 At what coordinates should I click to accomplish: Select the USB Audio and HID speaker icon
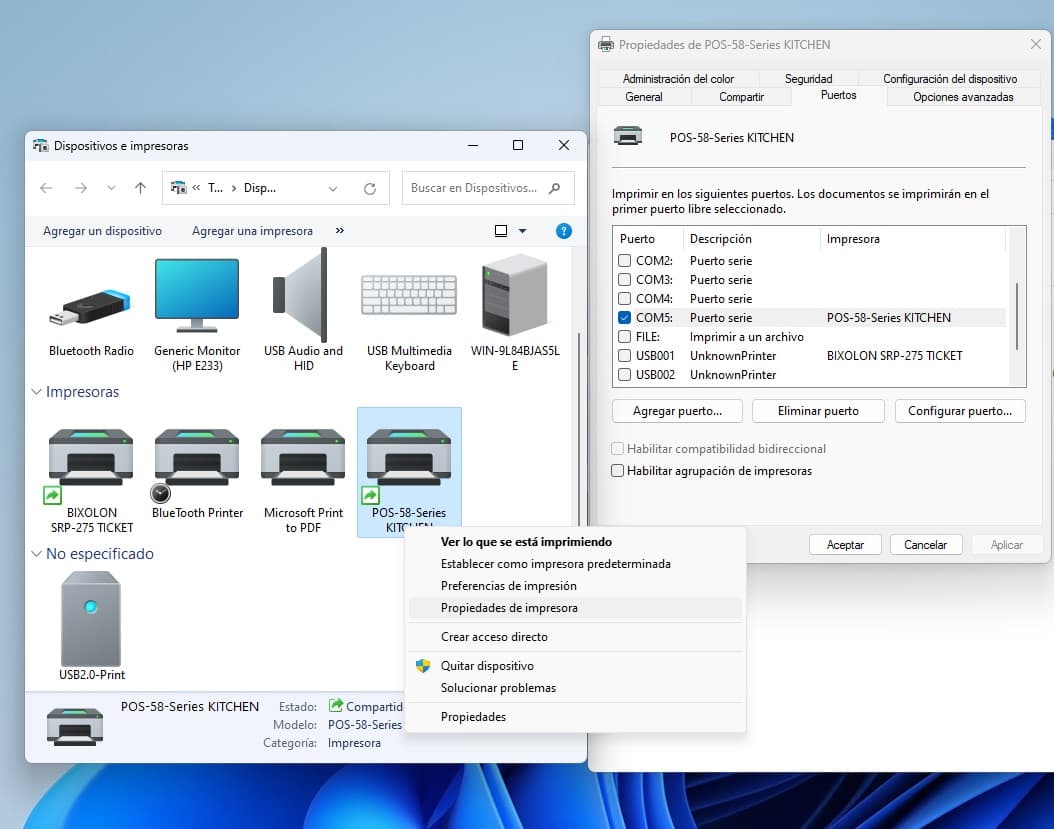point(302,296)
